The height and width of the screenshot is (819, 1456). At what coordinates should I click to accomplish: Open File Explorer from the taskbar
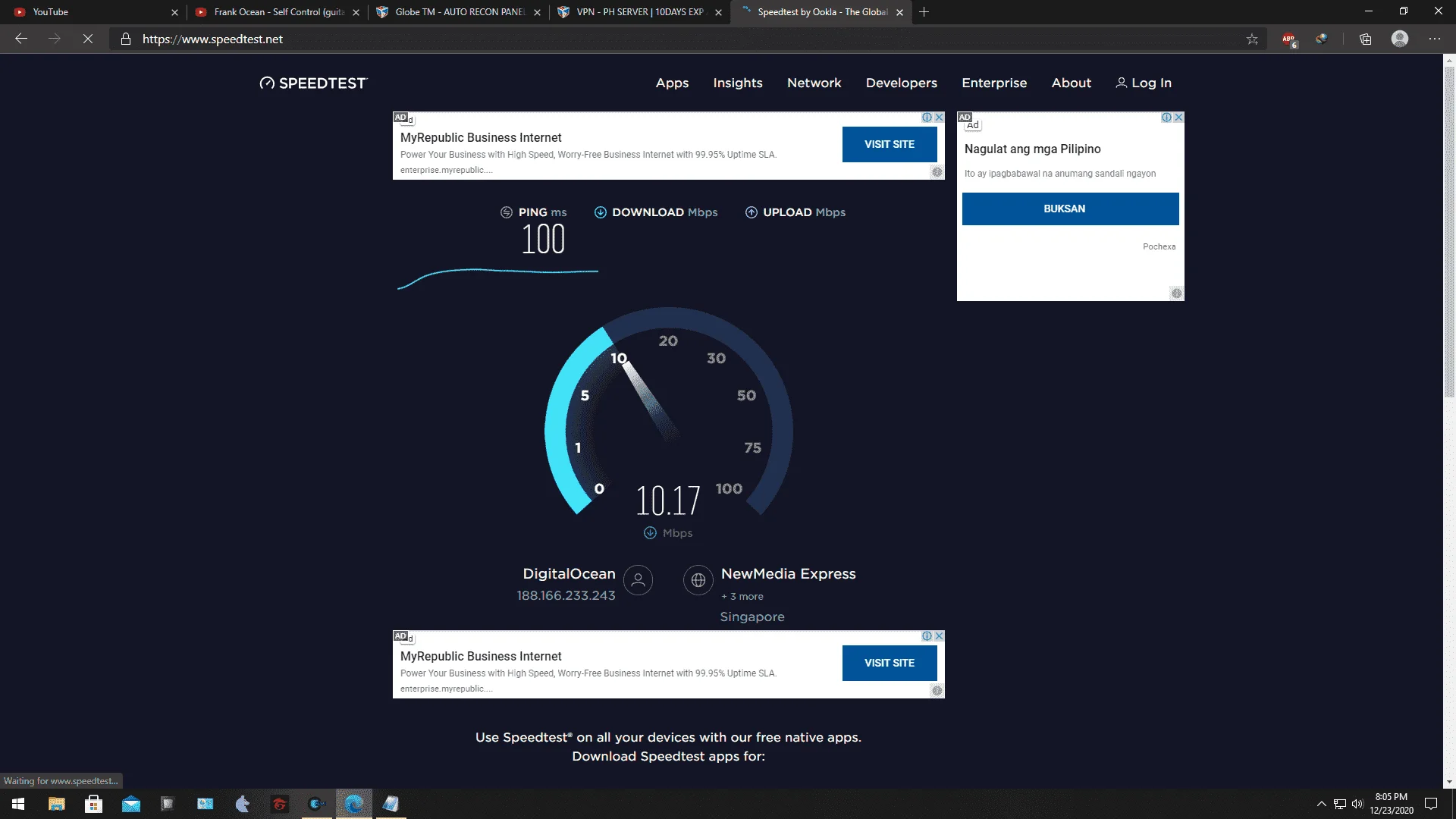tap(57, 804)
